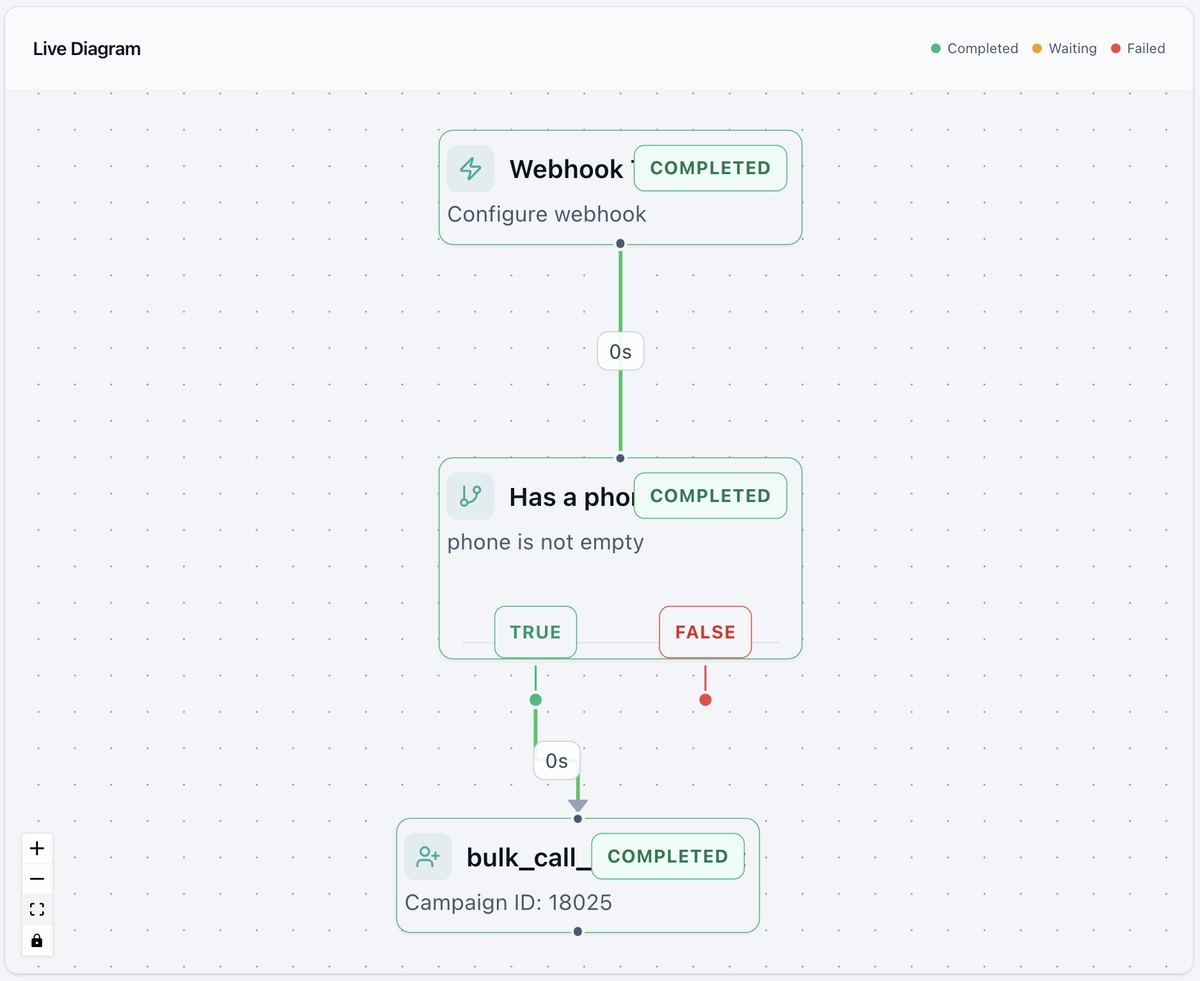This screenshot has height=981, width=1200.
Task: Click COMPLETED badge on Webhook node
Action: (x=710, y=168)
